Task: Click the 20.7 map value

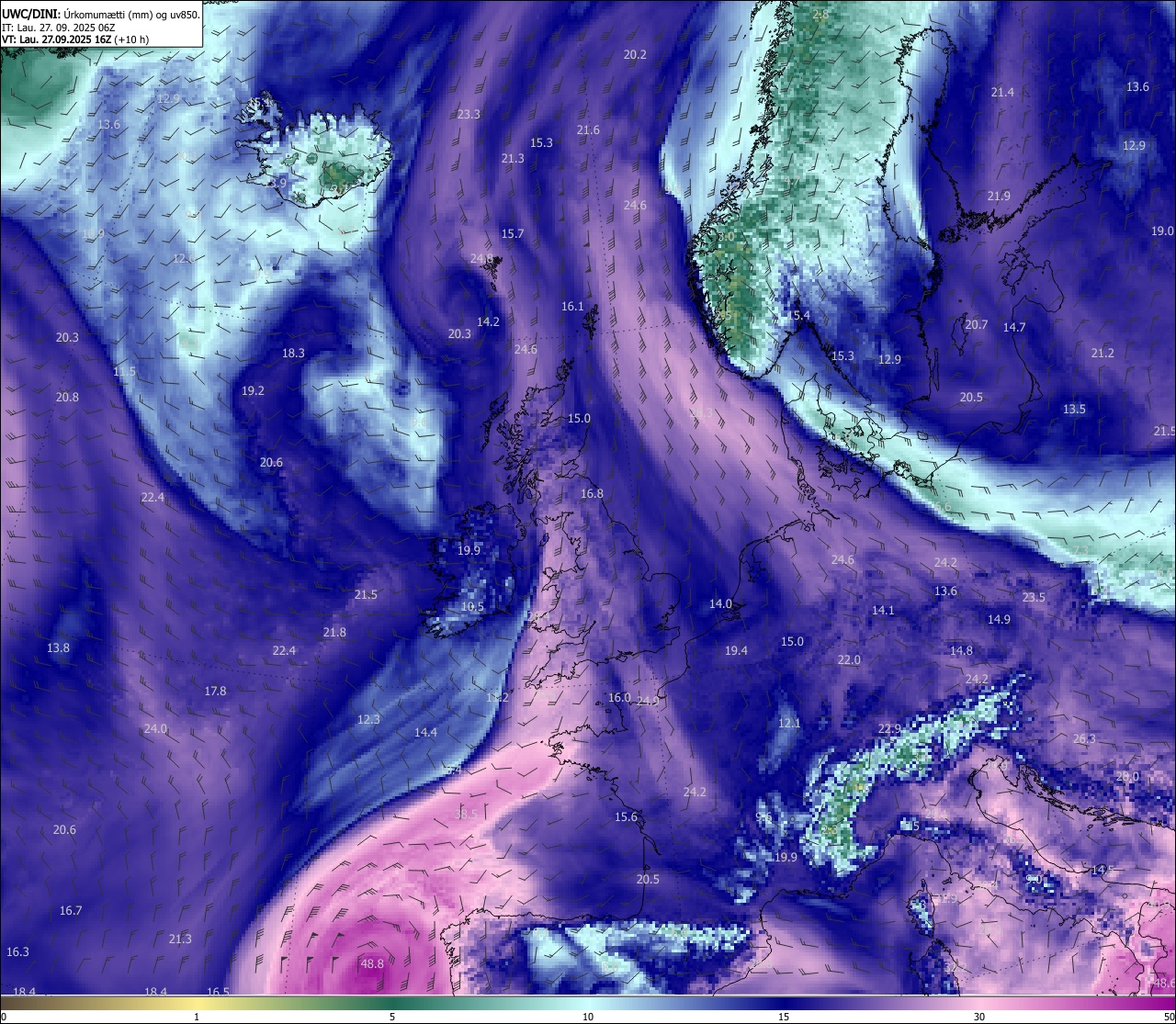Action: [x=976, y=324]
